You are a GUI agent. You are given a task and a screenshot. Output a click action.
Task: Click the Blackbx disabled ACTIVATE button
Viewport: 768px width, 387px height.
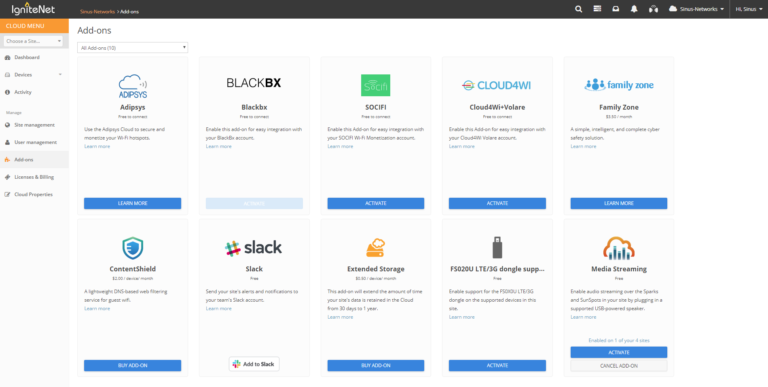click(254, 203)
